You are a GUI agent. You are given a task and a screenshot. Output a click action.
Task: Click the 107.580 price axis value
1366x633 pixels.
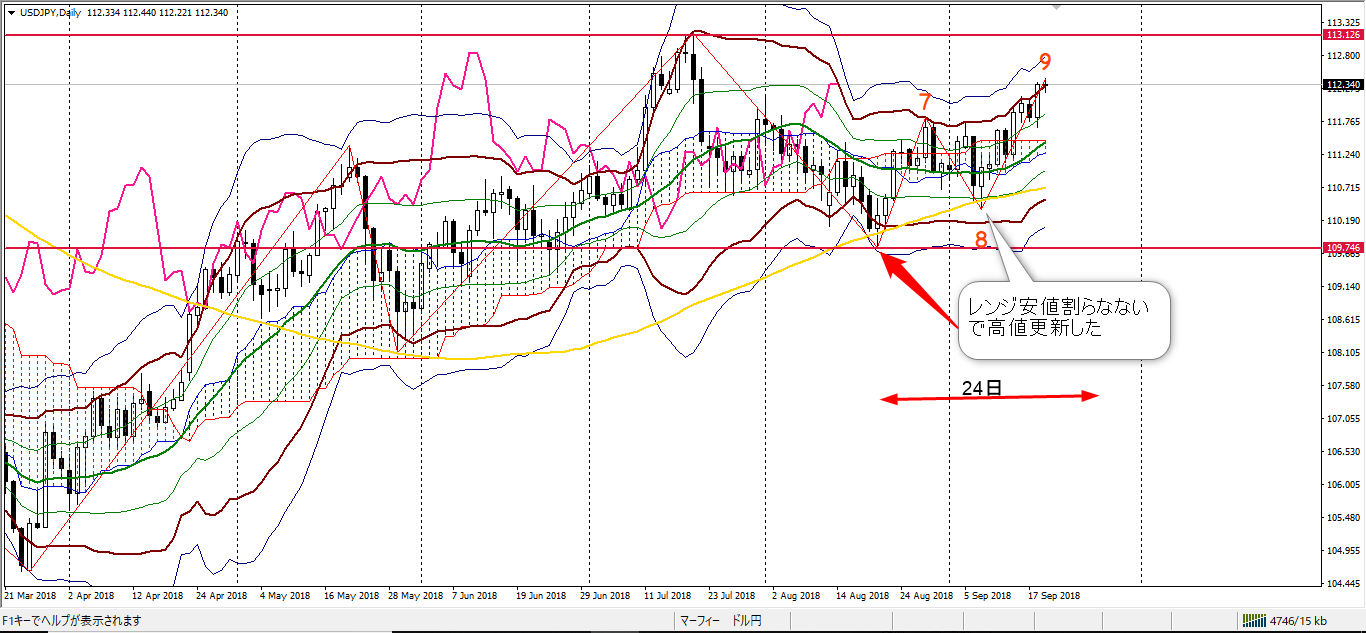click(x=1342, y=385)
